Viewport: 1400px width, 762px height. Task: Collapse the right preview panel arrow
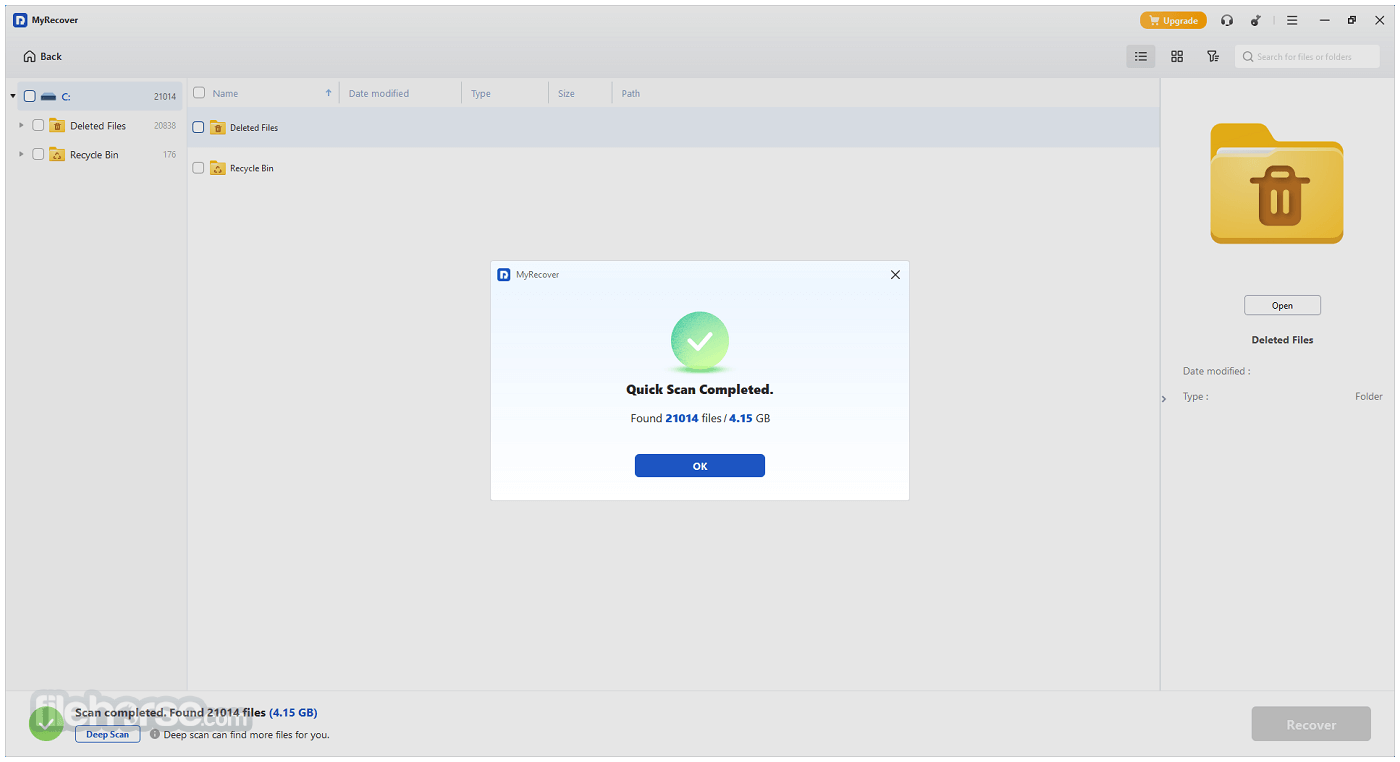click(1164, 399)
